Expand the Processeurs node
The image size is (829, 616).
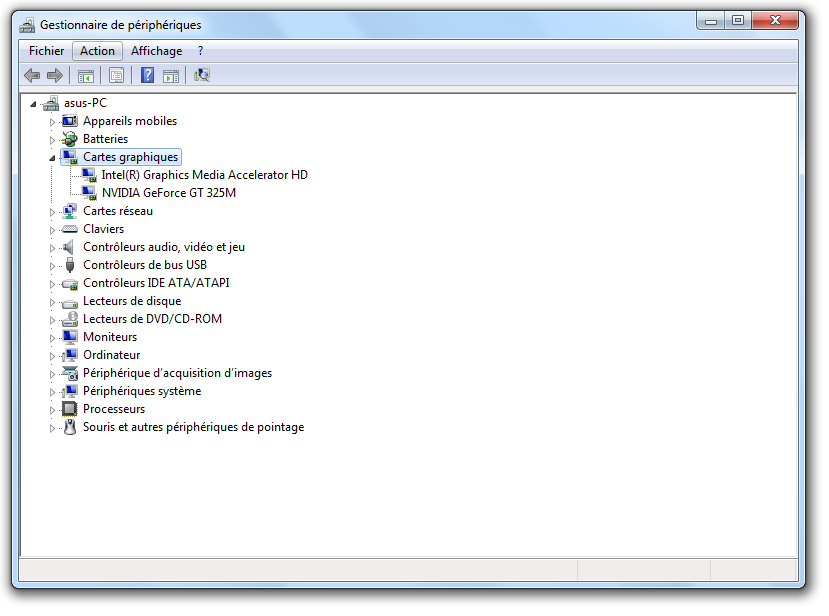click(52, 410)
